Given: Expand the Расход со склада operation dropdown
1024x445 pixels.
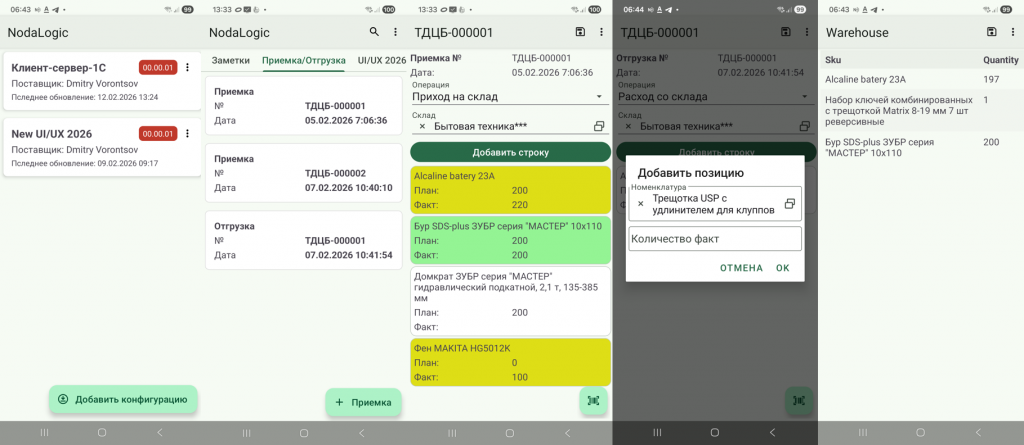Looking at the screenshot, I should 716,97.
